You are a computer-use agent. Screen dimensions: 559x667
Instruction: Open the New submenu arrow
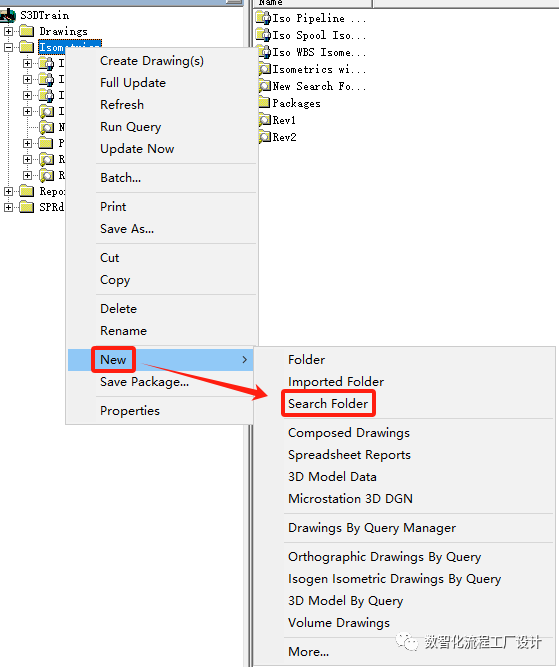(x=245, y=360)
